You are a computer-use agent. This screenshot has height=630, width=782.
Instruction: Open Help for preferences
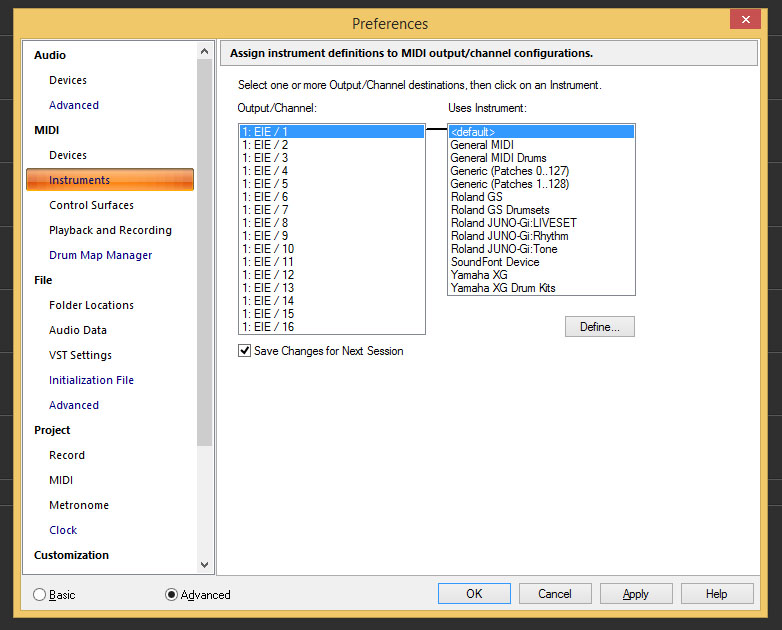(716, 594)
